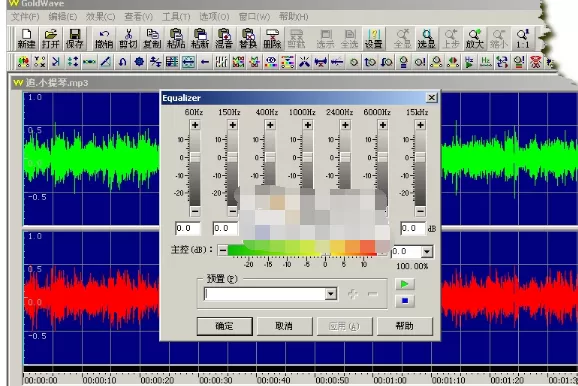Click the 60Hz dB value input field

(188, 229)
